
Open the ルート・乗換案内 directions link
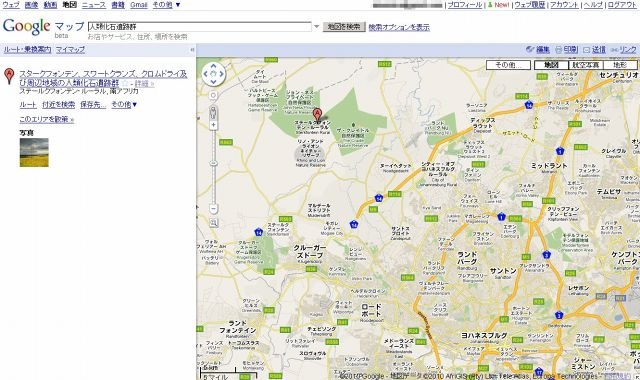pos(27,49)
